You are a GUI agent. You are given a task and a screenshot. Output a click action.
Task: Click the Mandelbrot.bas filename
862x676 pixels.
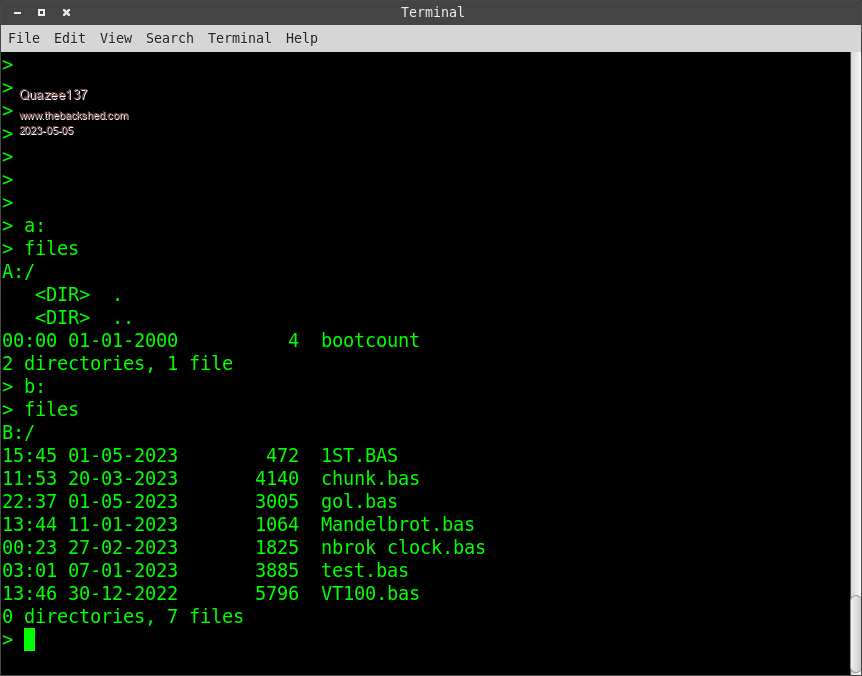click(x=397, y=524)
